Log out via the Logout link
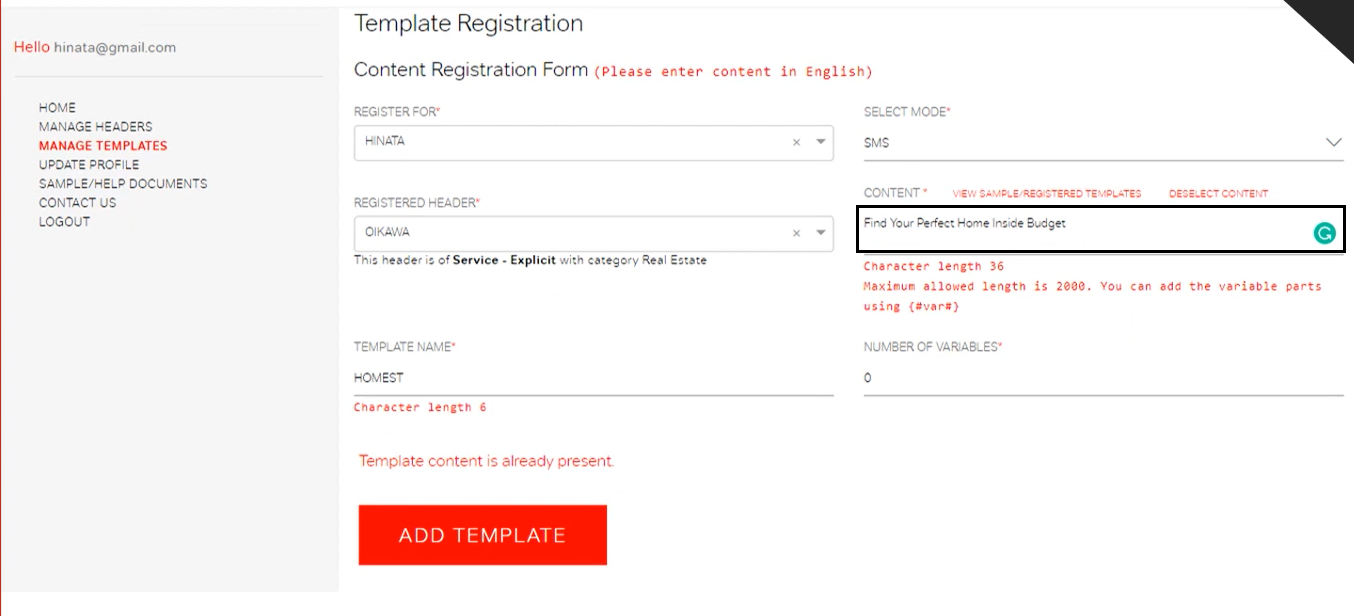 [64, 222]
